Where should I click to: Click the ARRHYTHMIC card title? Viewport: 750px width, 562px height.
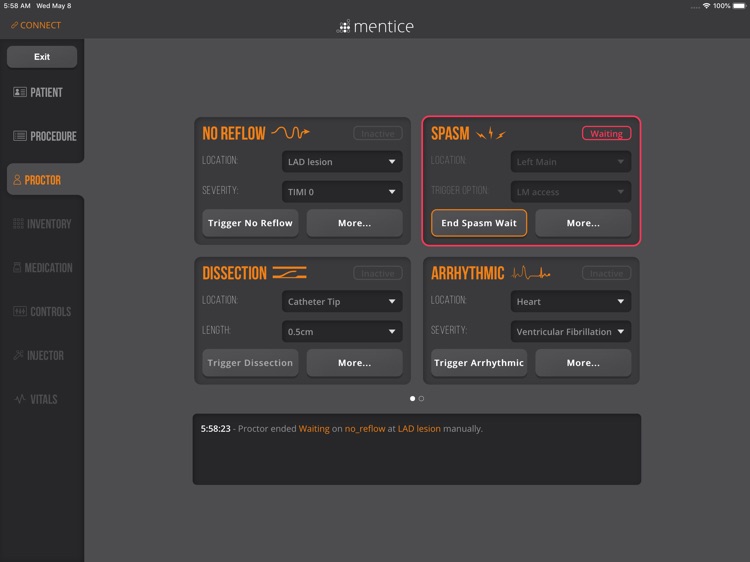click(467, 273)
